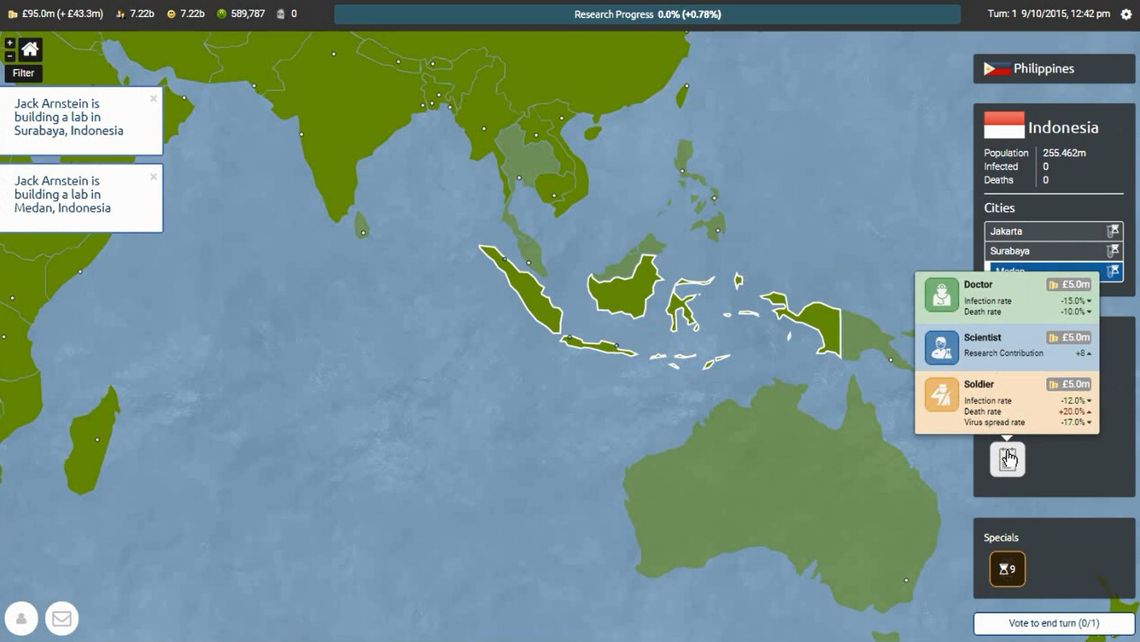Image resolution: width=1140 pixels, height=642 pixels.
Task: Select the Scientist unit icon
Action: (x=941, y=347)
